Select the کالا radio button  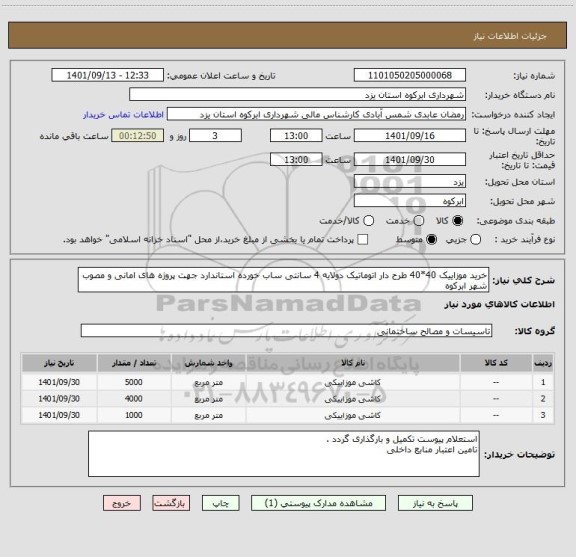point(458,221)
